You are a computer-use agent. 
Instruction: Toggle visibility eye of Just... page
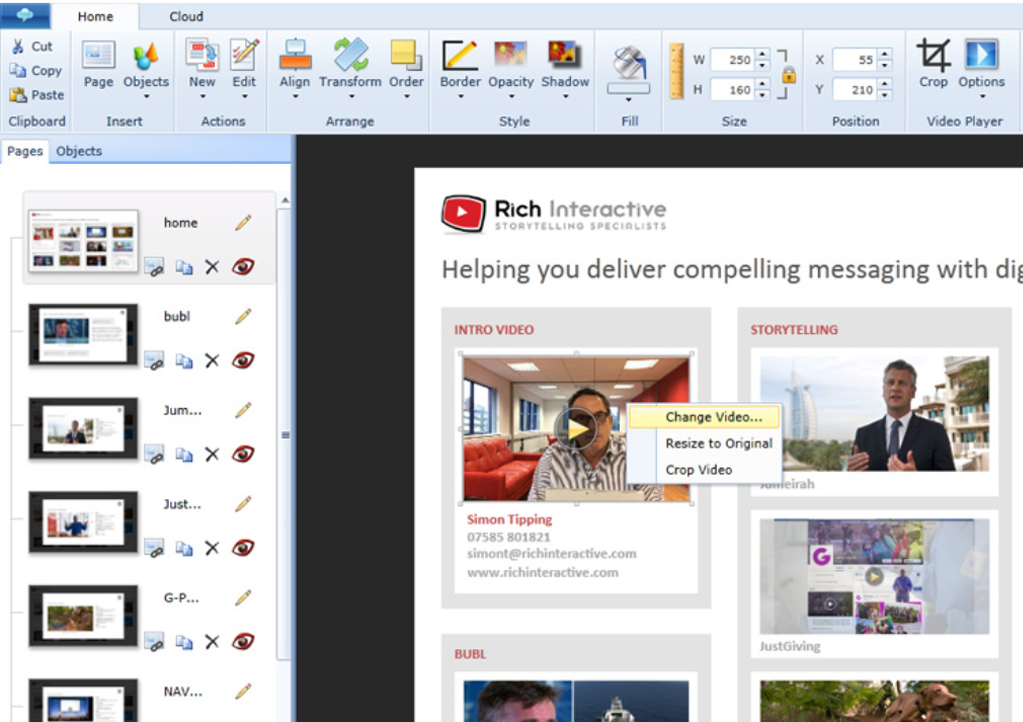243,549
